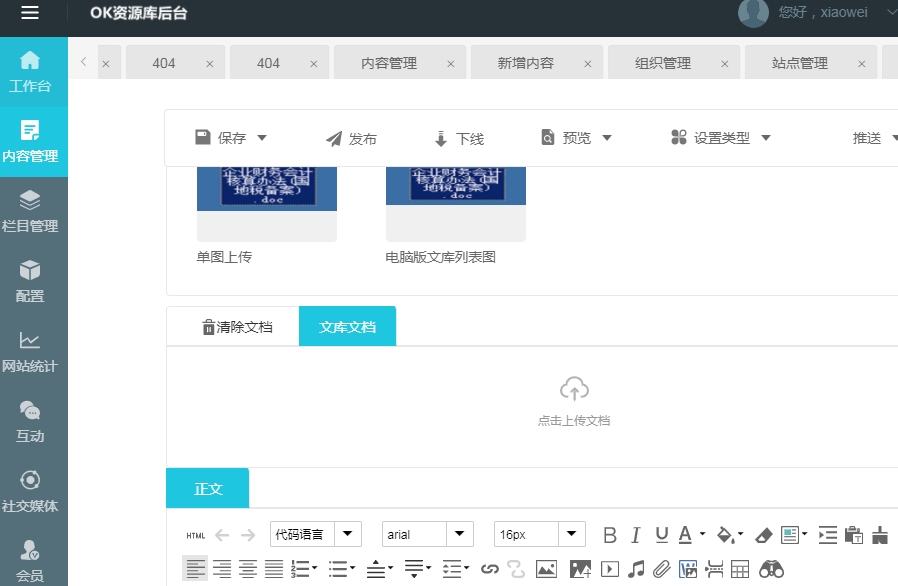Click the upload area 点击上传文档
The width and height of the screenshot is (898, 586).
pyautogui.click(x=574, y=402)
